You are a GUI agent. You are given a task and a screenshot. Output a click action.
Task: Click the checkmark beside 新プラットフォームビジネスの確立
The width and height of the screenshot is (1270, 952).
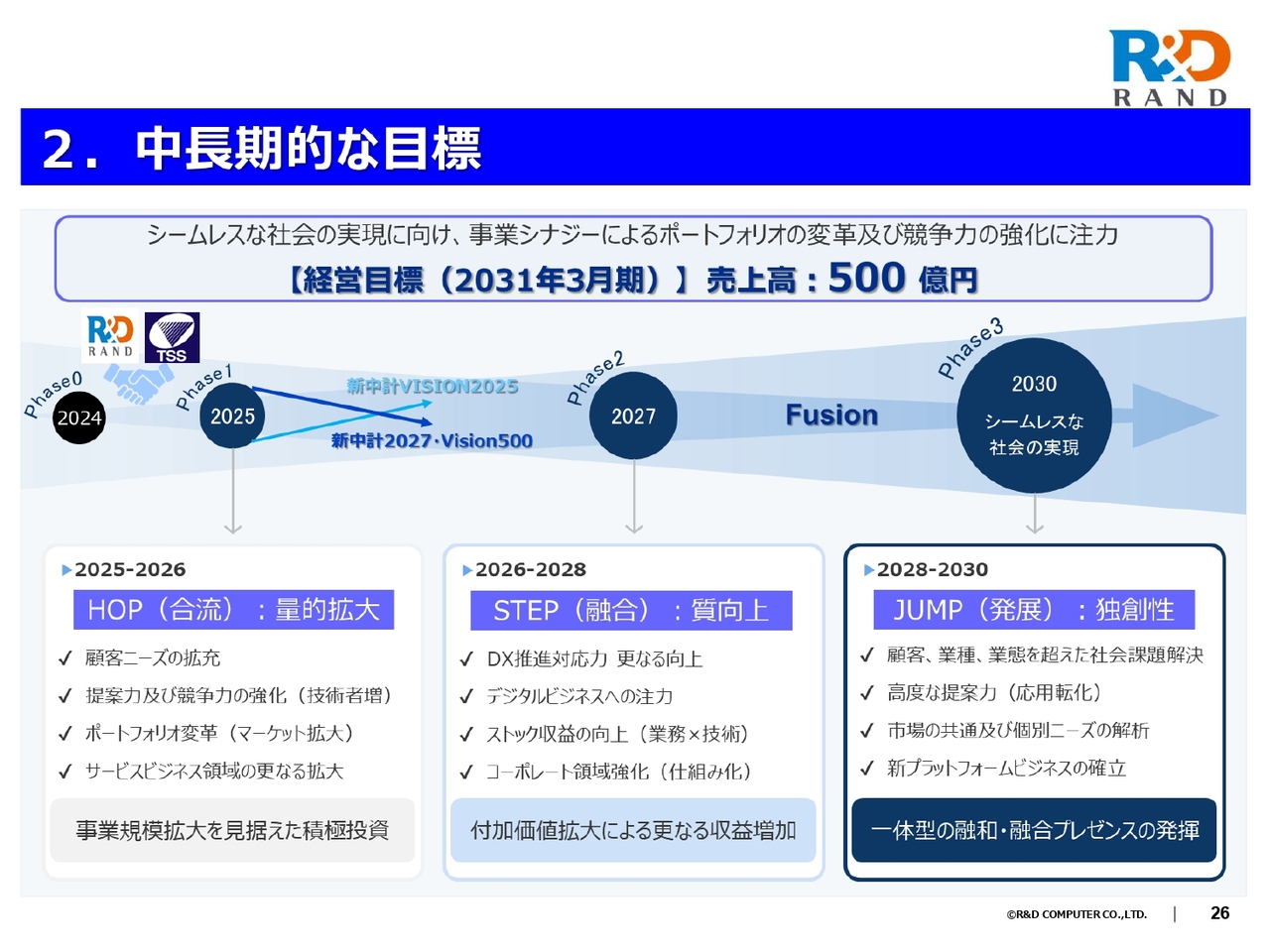pyautogui.click(x=866, y=769)
